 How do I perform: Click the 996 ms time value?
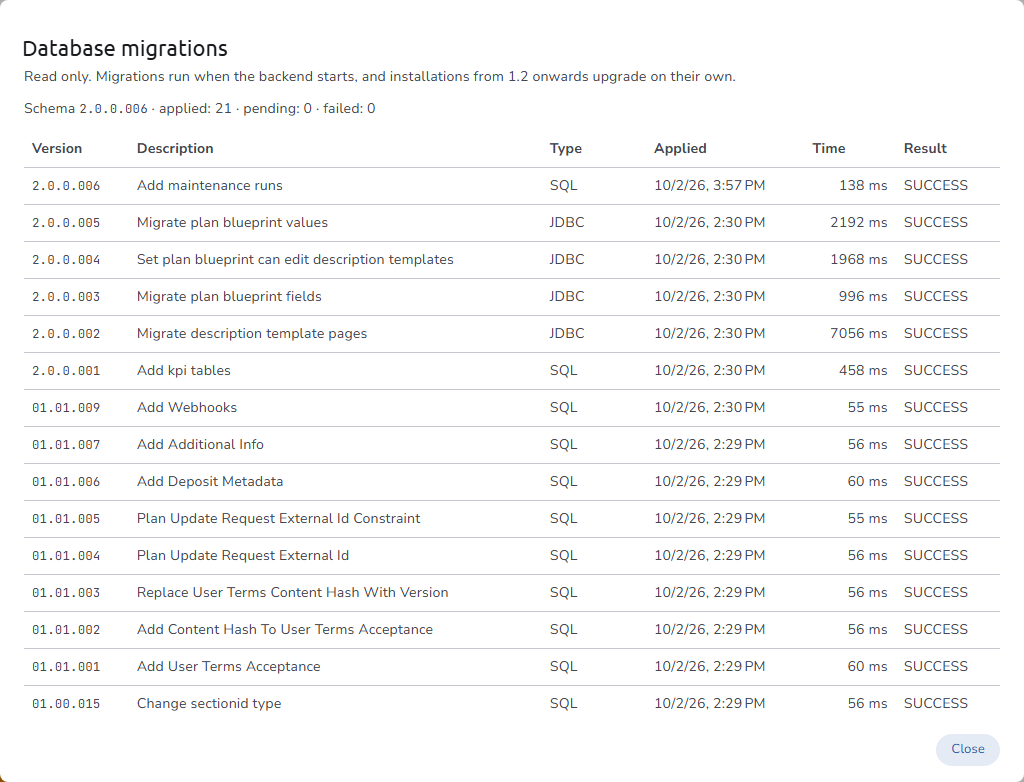click(863, 297)
